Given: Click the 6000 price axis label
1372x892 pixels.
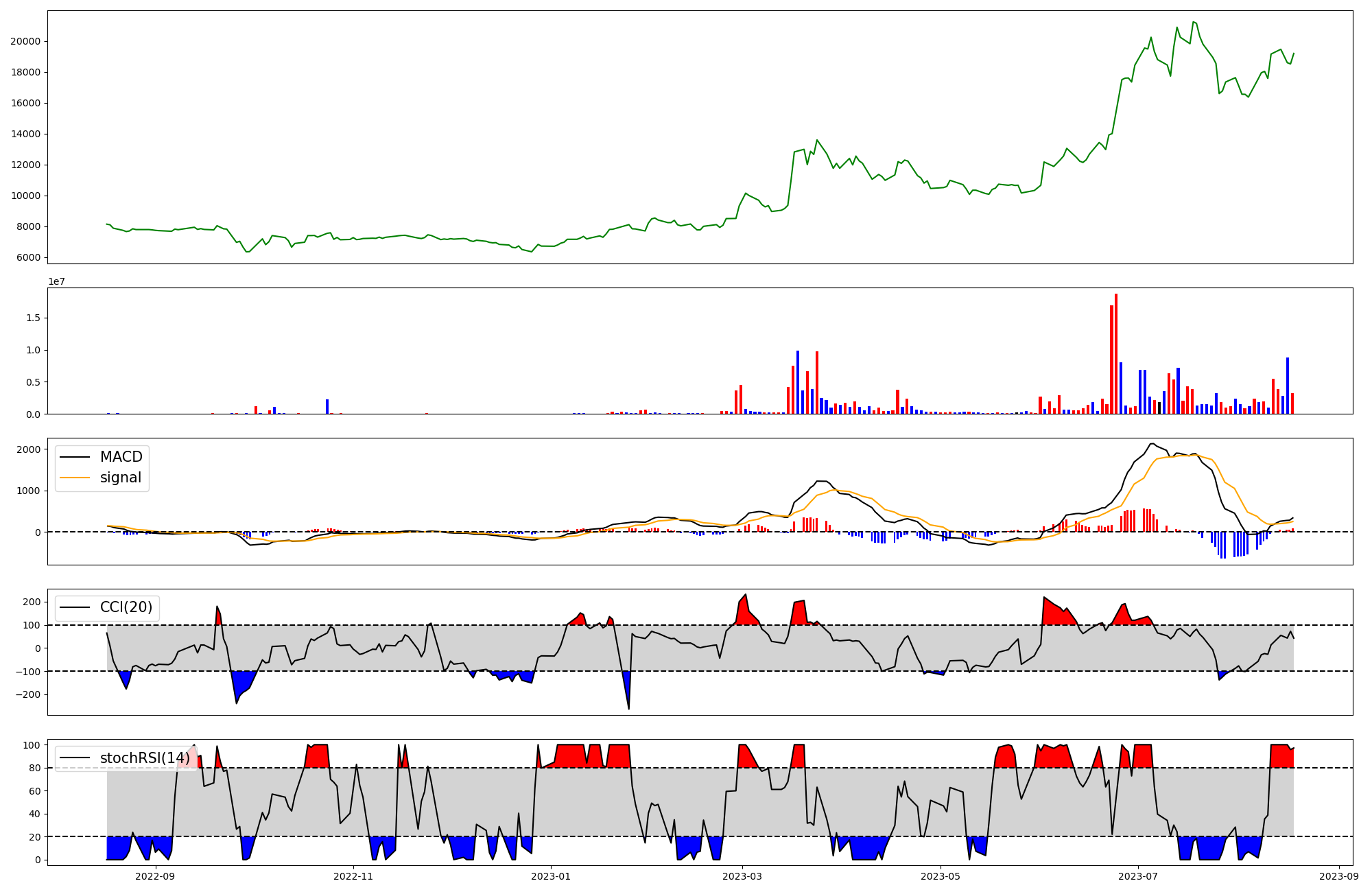Looking at the screenshot, I should pos(28,258).
